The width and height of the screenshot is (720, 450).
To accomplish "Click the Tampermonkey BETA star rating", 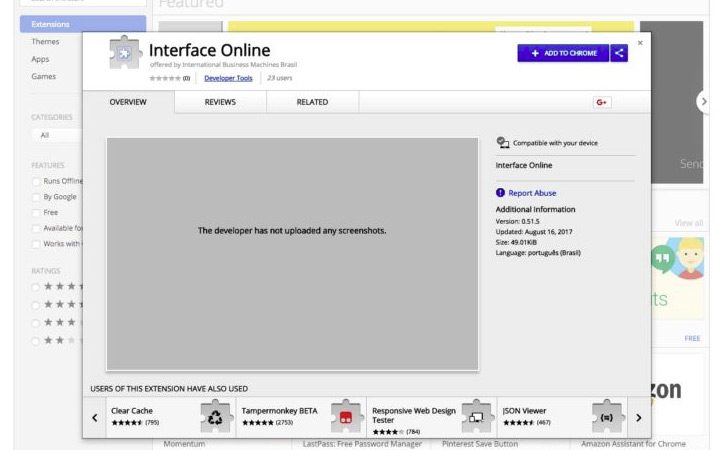I will click(258, 422).
